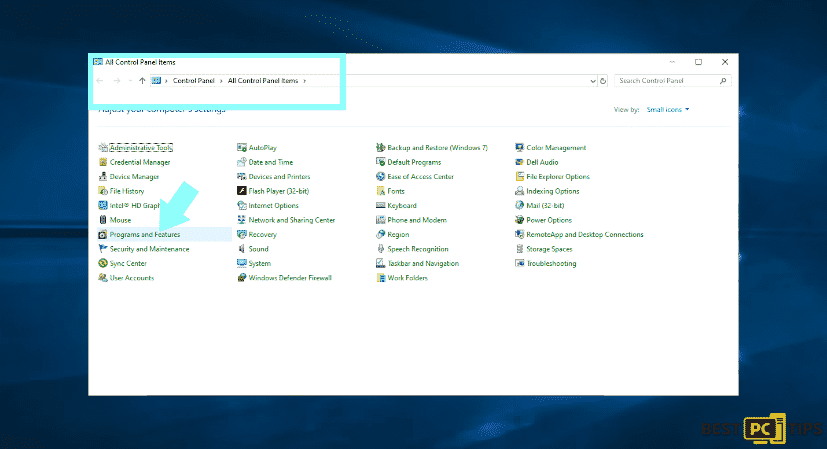
Task: Open Administrative Tools icon
Action: click(x=103, y=148)
